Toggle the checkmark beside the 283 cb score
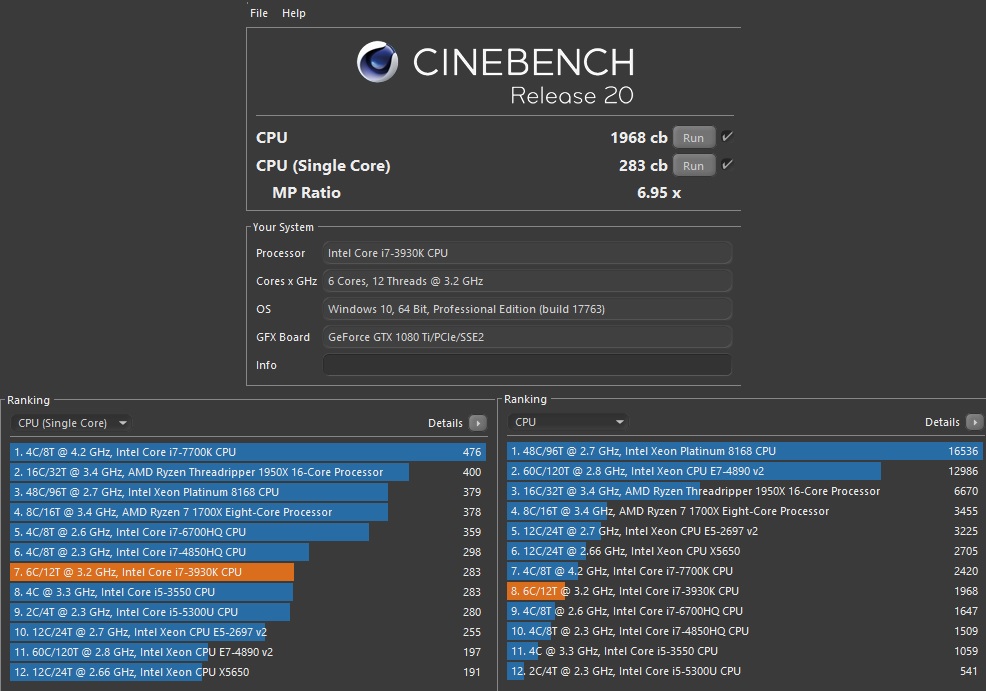986x691 pixels. [x=725, y=165]
